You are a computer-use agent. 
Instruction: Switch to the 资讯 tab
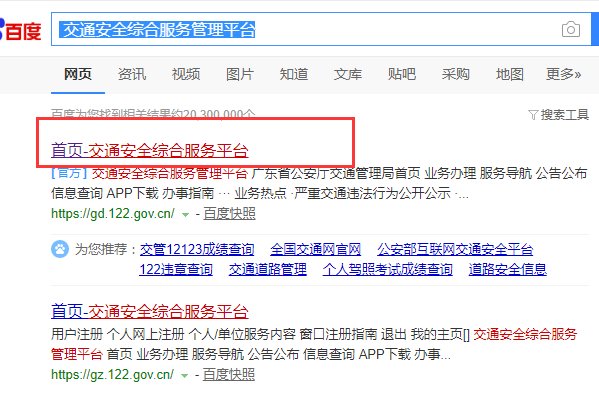[132, 74]
